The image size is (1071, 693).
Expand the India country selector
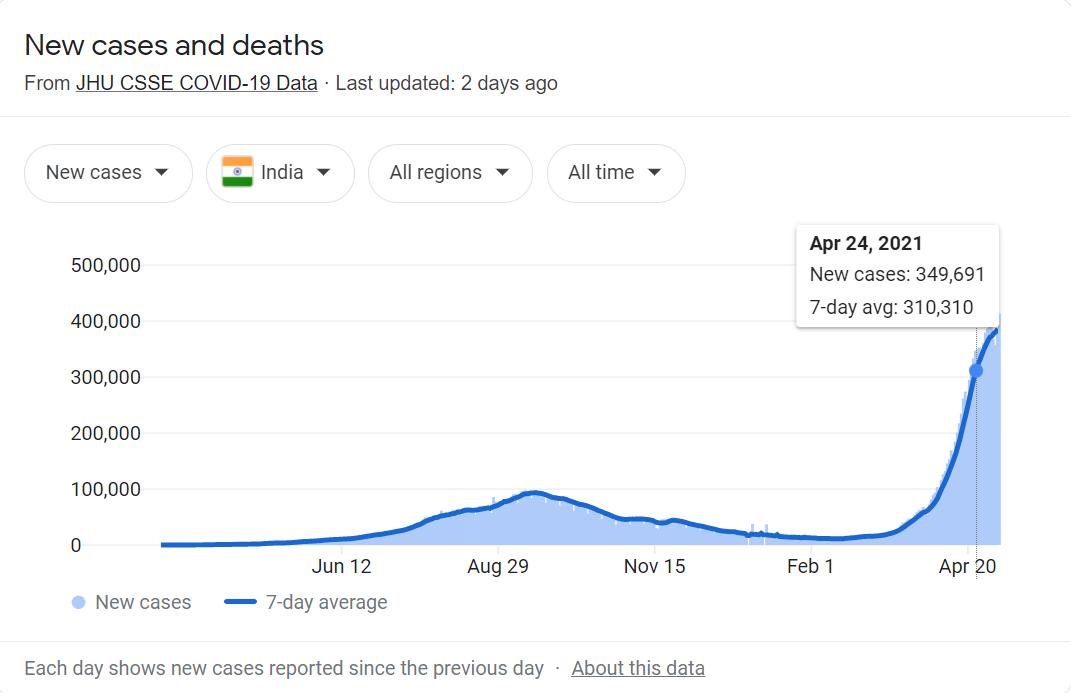coord(280,173)
